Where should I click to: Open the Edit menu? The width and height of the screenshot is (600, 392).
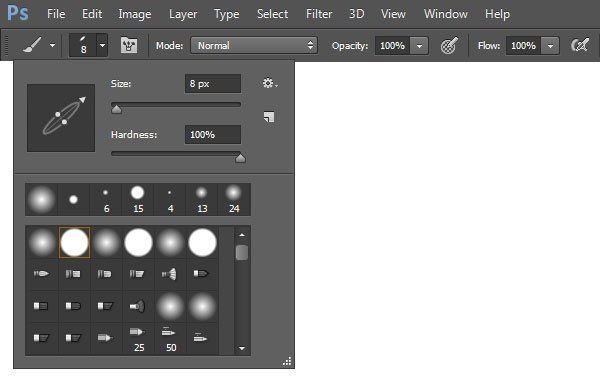(x=92, y=14)
